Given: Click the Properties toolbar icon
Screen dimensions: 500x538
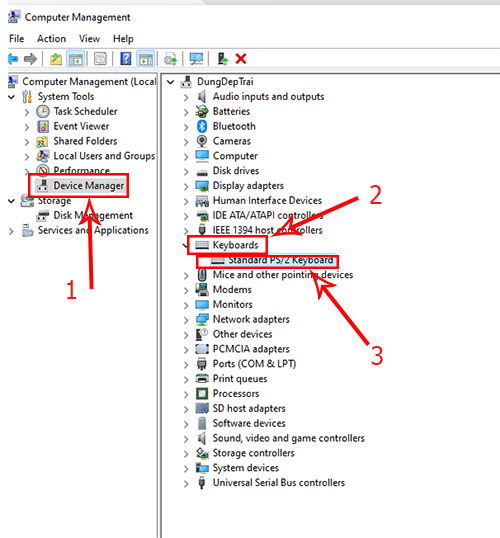Looking at the screenshot, I should (x=100, y=59).
